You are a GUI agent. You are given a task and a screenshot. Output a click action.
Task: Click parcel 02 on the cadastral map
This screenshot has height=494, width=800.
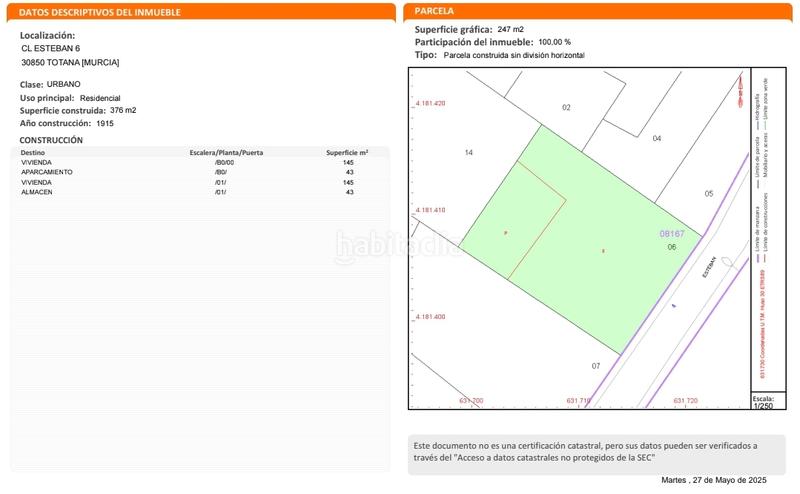566,107
